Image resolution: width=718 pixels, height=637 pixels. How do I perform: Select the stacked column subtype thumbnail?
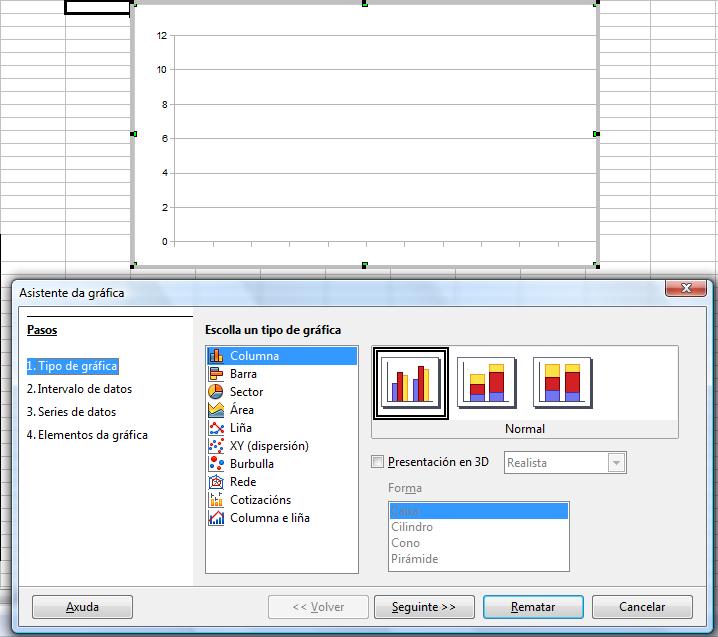[x=486, y=382]
